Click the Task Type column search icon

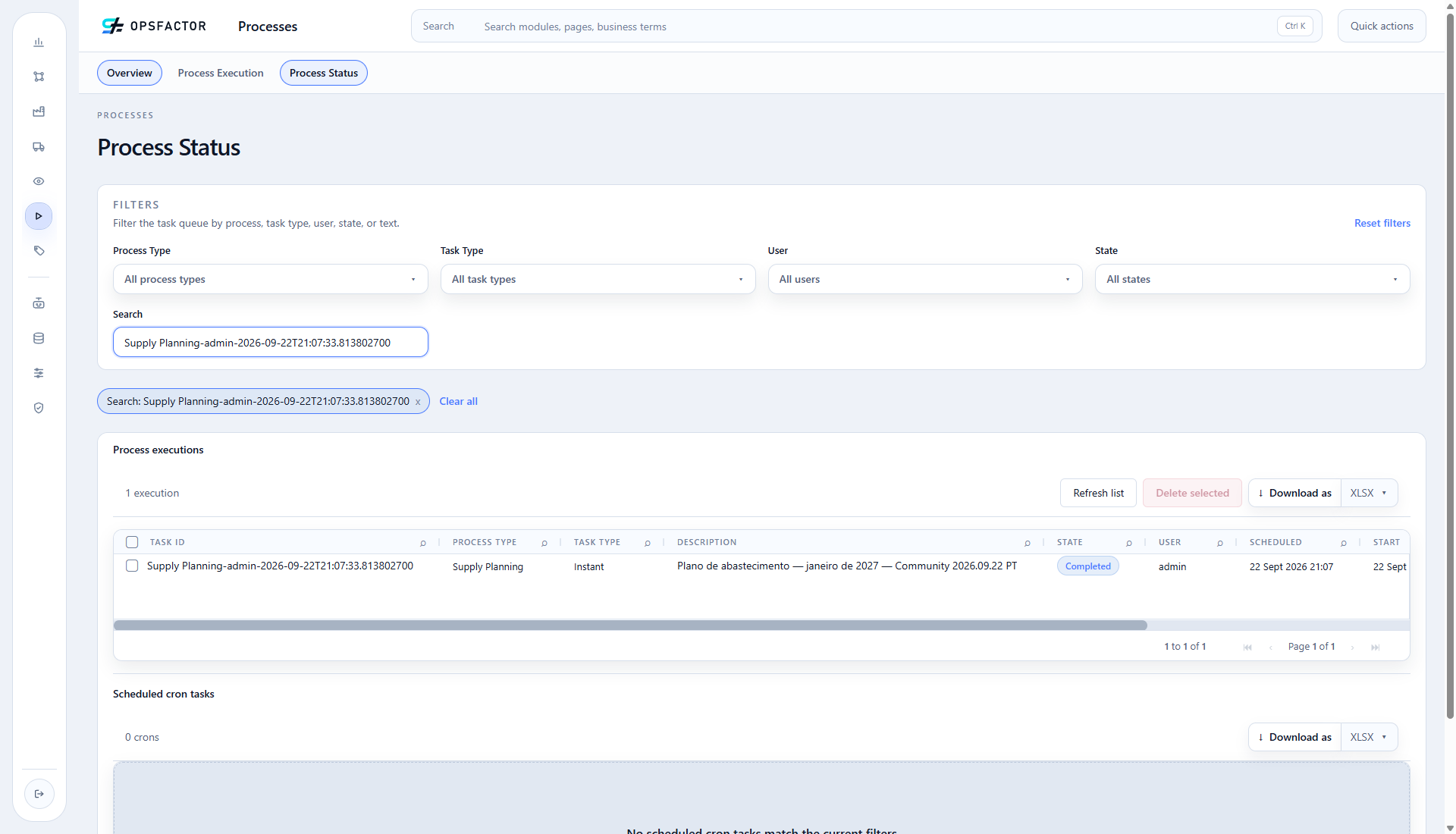tap(648, 543)
